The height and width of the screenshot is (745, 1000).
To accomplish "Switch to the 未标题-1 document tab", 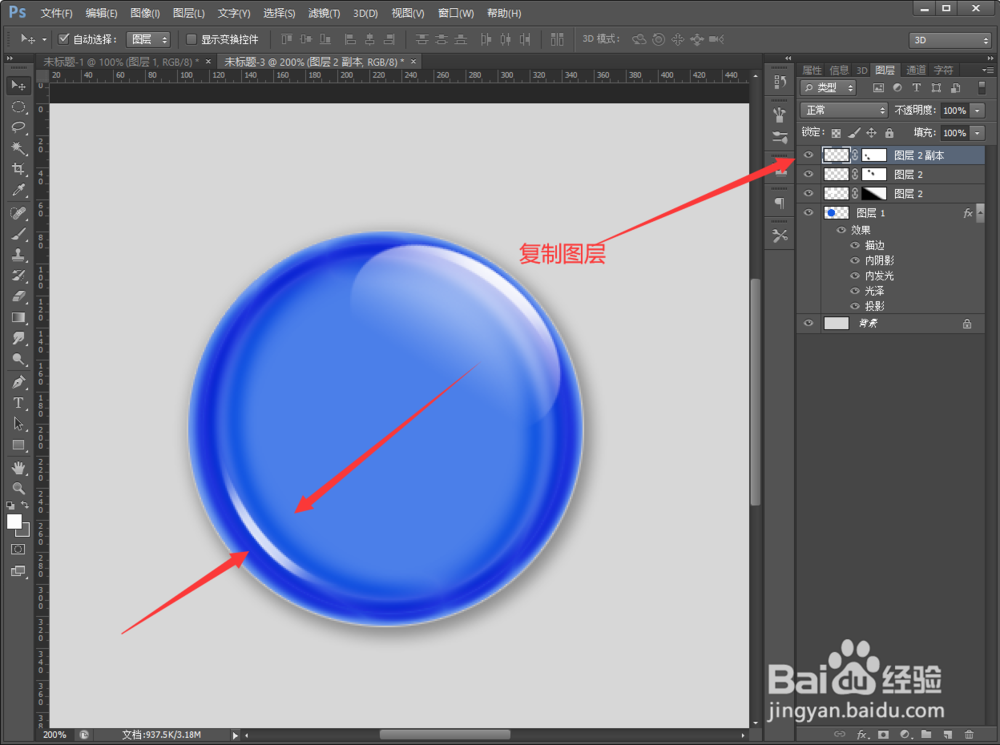I will (x=121, y=62).
